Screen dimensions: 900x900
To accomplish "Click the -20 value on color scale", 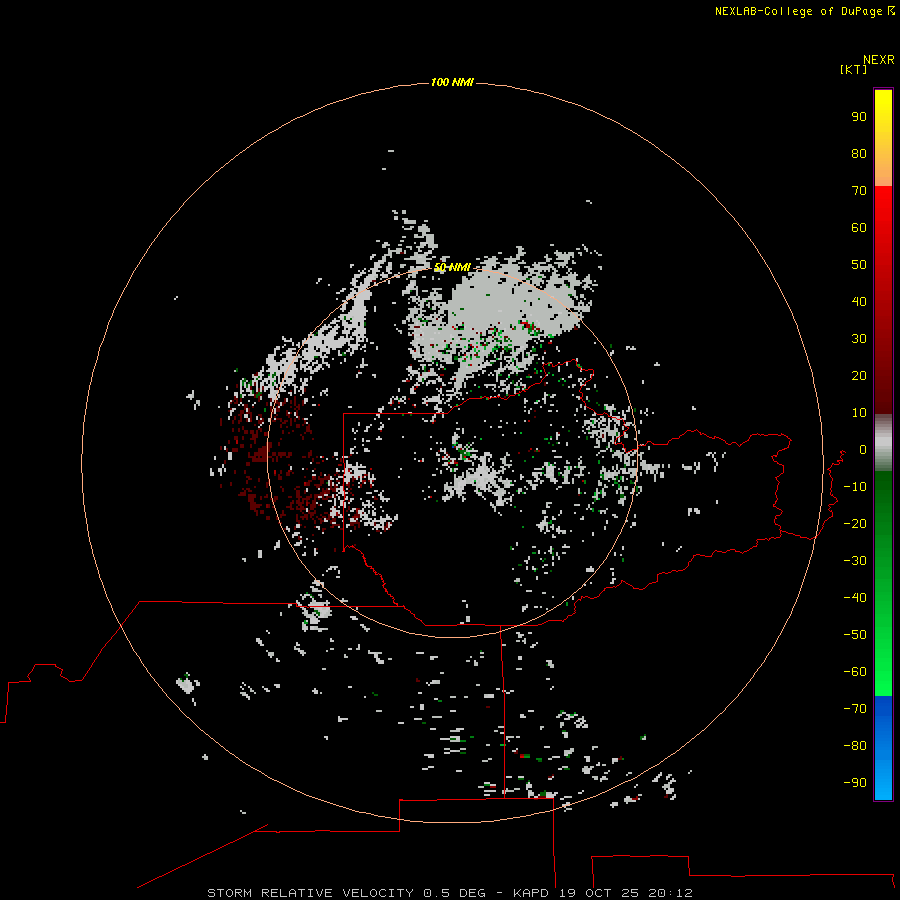I will [x=855, y=524].
